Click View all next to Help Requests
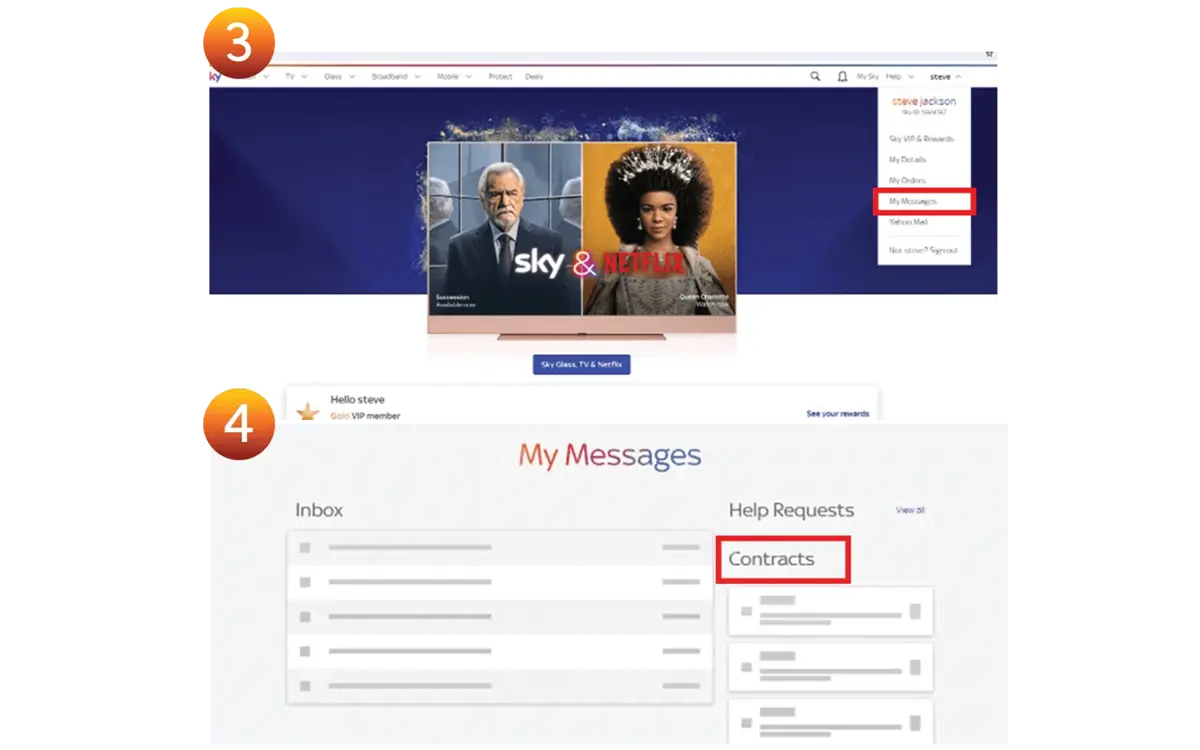This screenshot has height=750, width=1200. tap(910, 510)
